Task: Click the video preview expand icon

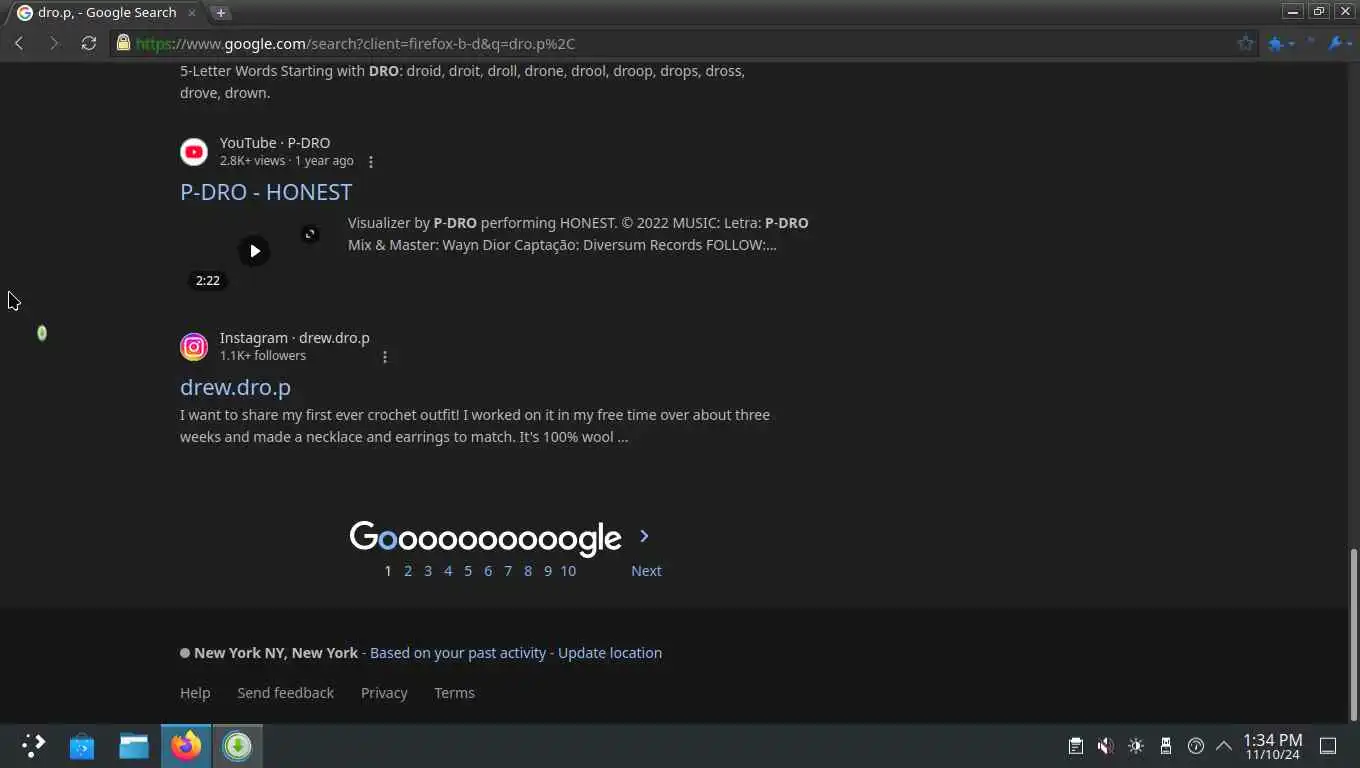Action: pos(310,234)
